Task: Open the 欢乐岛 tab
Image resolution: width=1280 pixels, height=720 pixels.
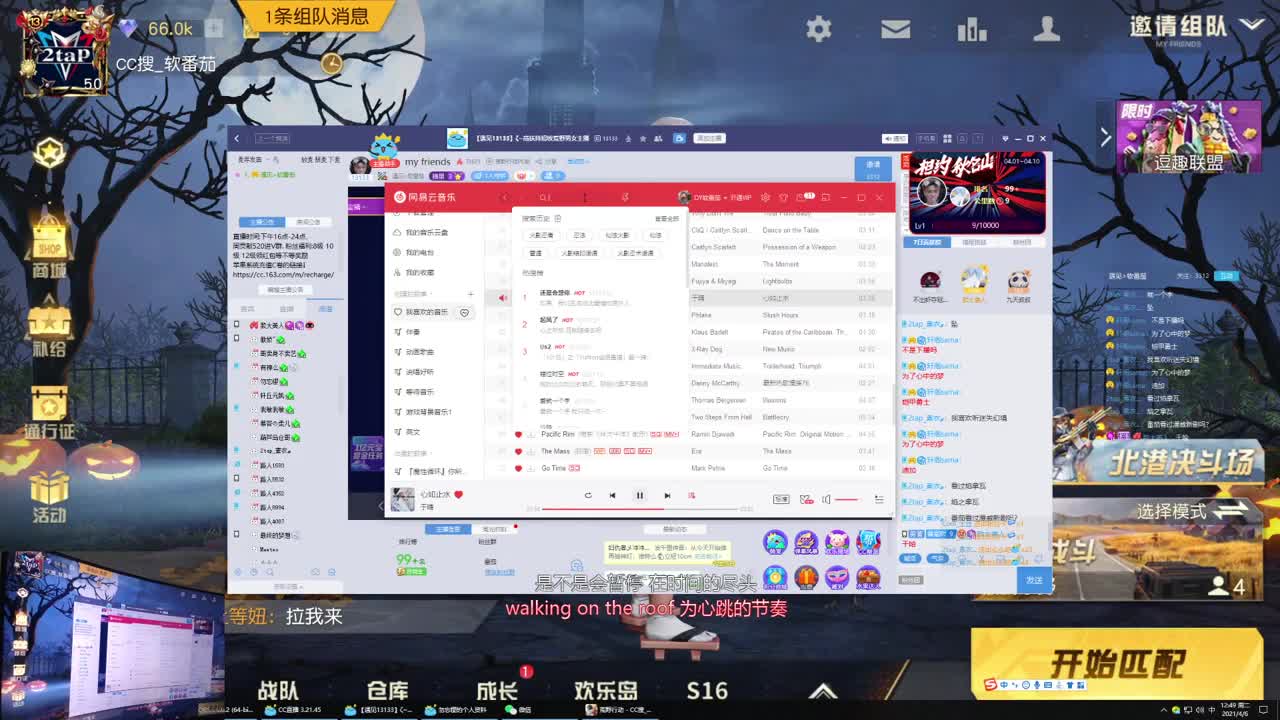Action: pos(606,690)
